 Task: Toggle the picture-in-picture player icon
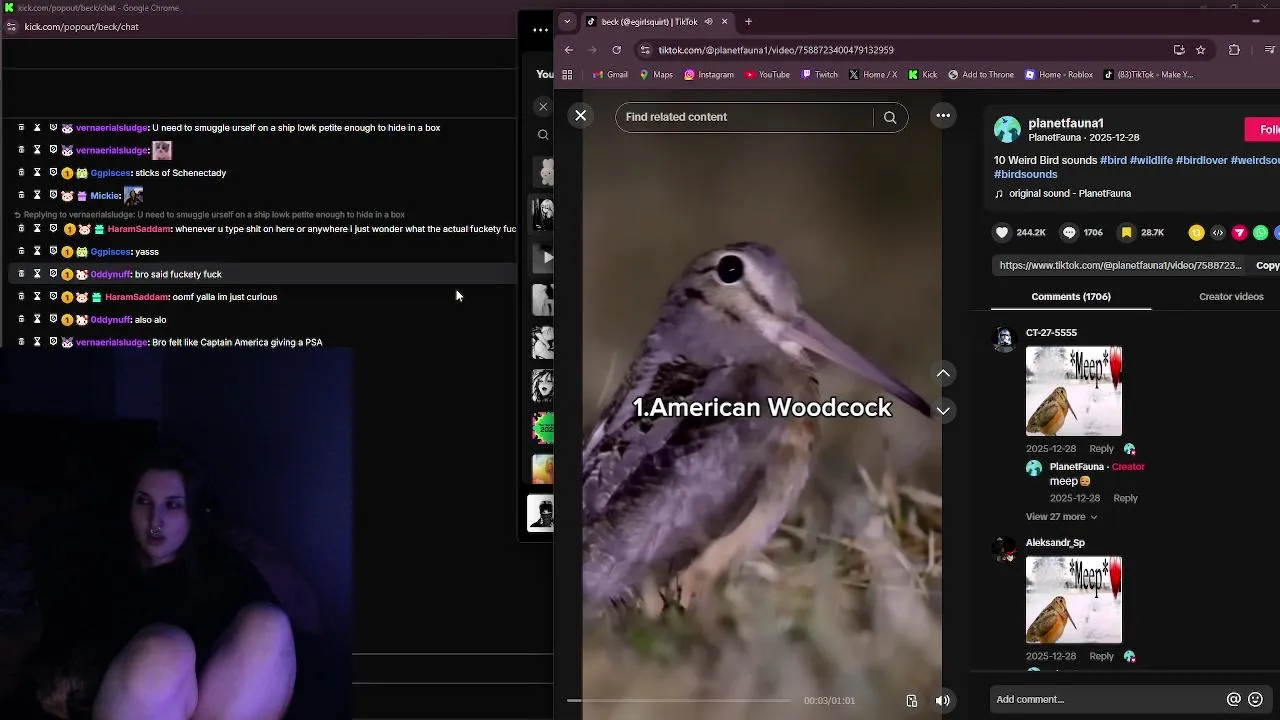[x=911, y=700]
